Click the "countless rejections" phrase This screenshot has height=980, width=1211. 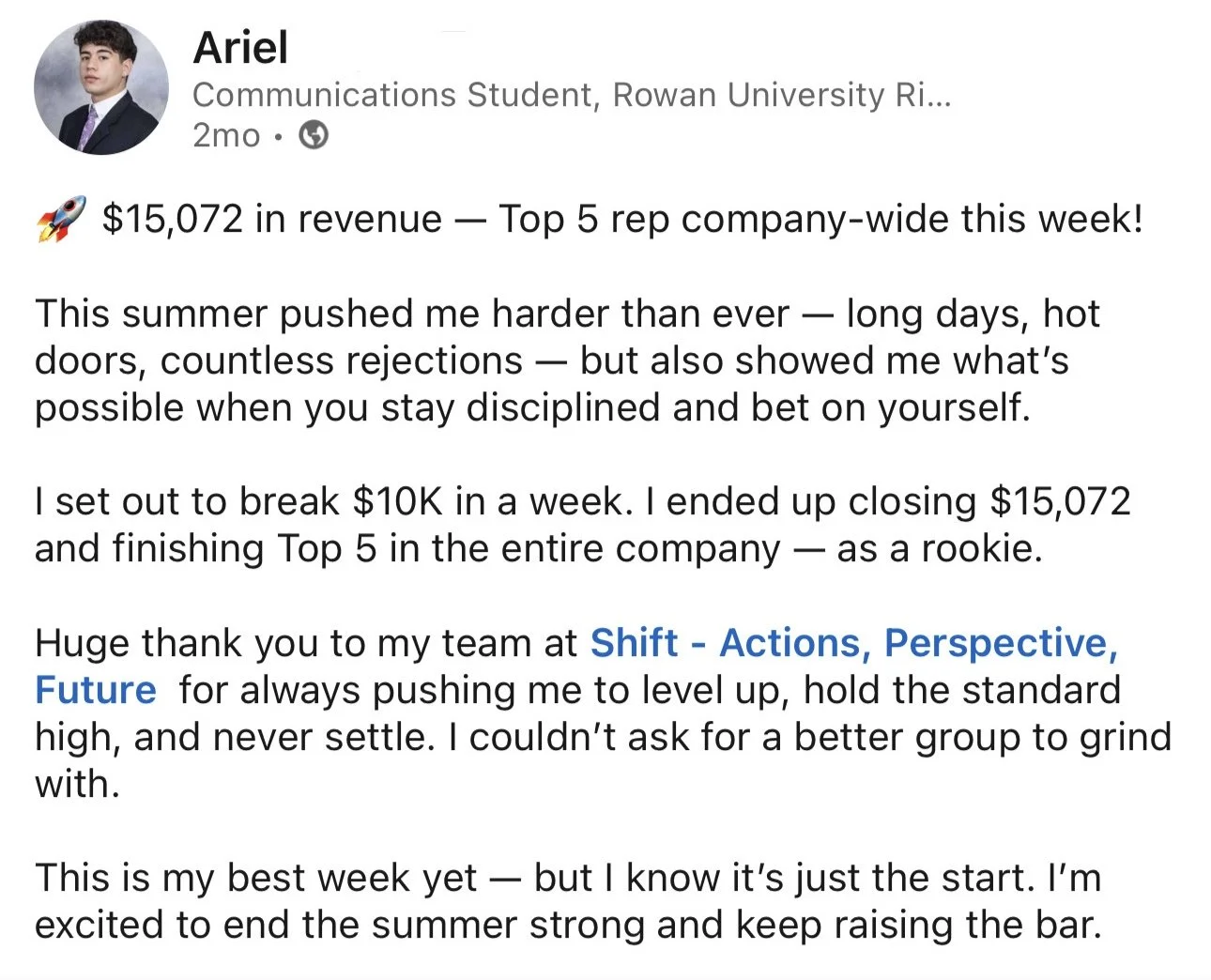342,360
